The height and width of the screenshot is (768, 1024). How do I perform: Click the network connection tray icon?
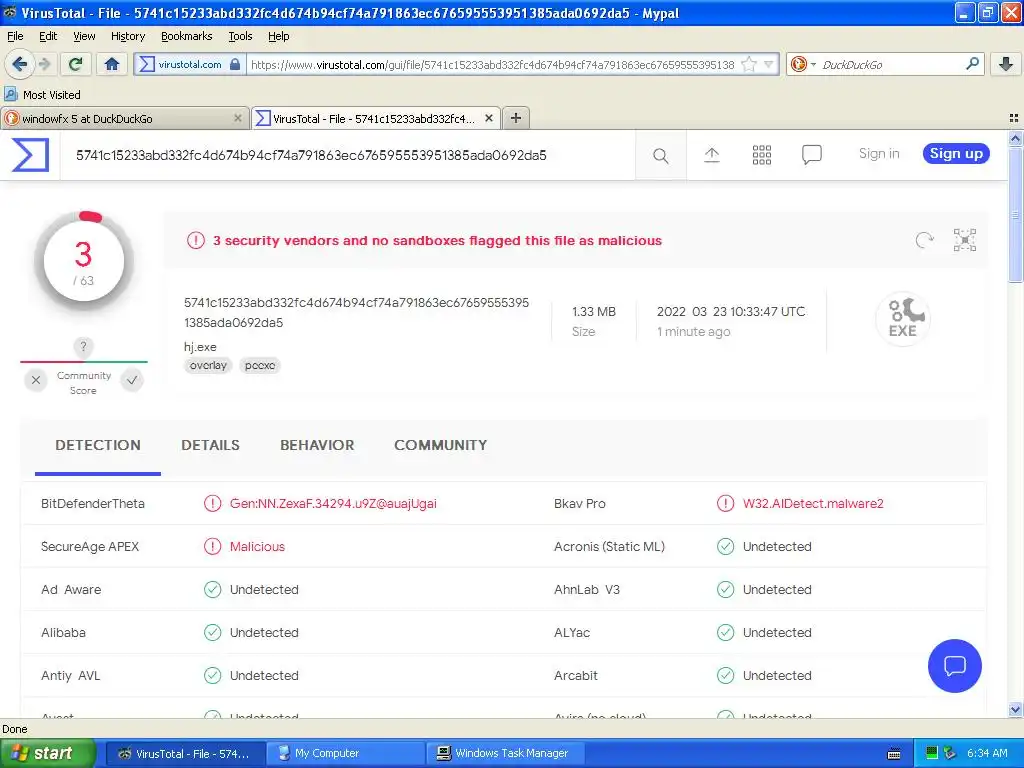coord(950,753)
